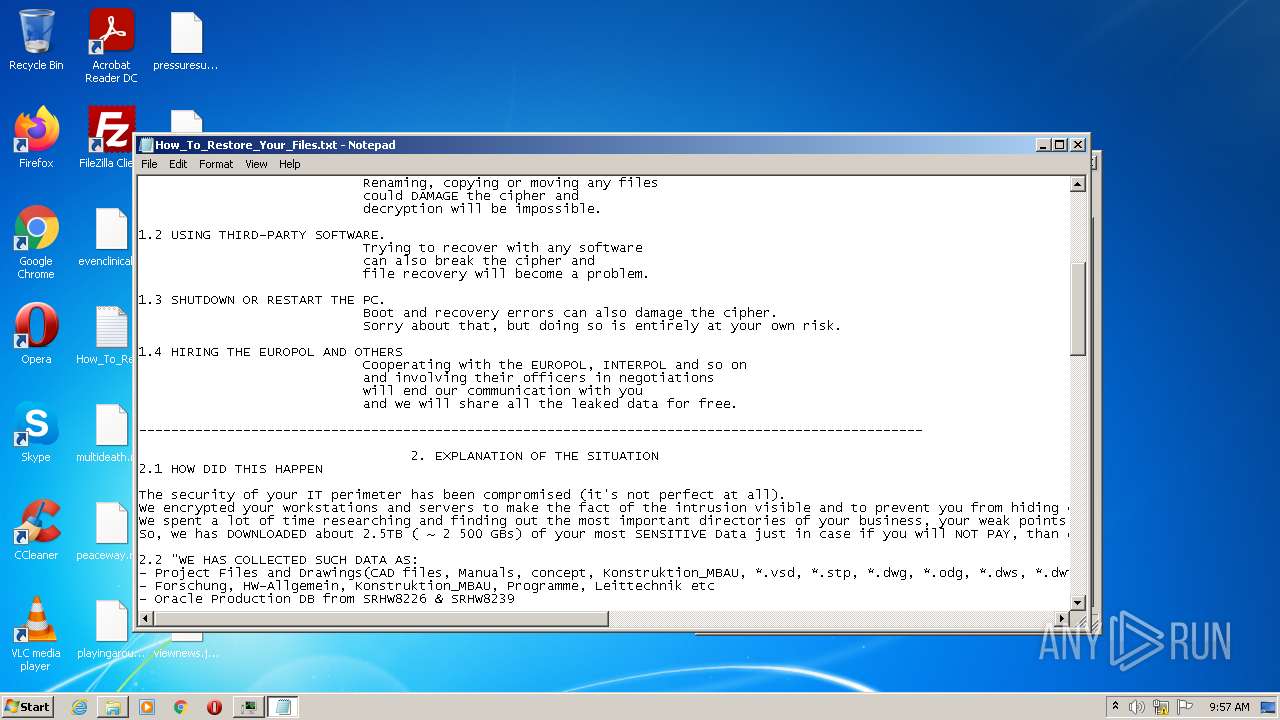
Task: Open Windows Explorer from taskbar
Action: [113, 707]
